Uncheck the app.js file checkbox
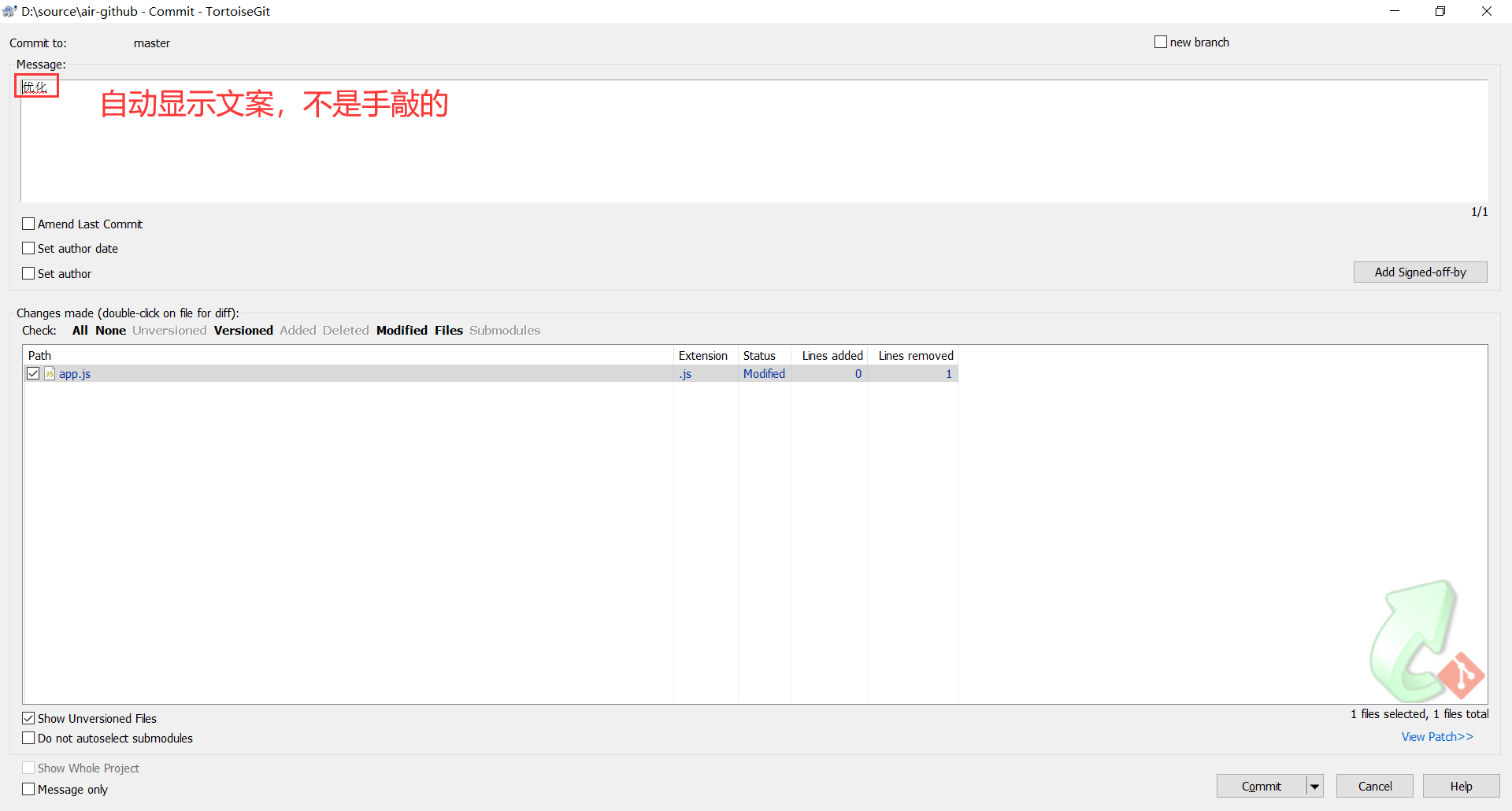Screen dimensions: 1512x811 pos(33,373)
